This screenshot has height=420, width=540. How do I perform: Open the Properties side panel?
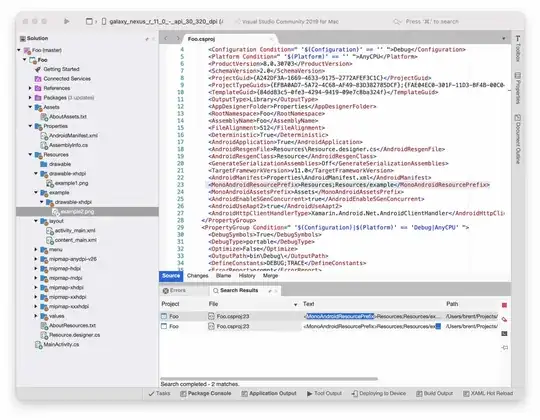click(518, 87)
